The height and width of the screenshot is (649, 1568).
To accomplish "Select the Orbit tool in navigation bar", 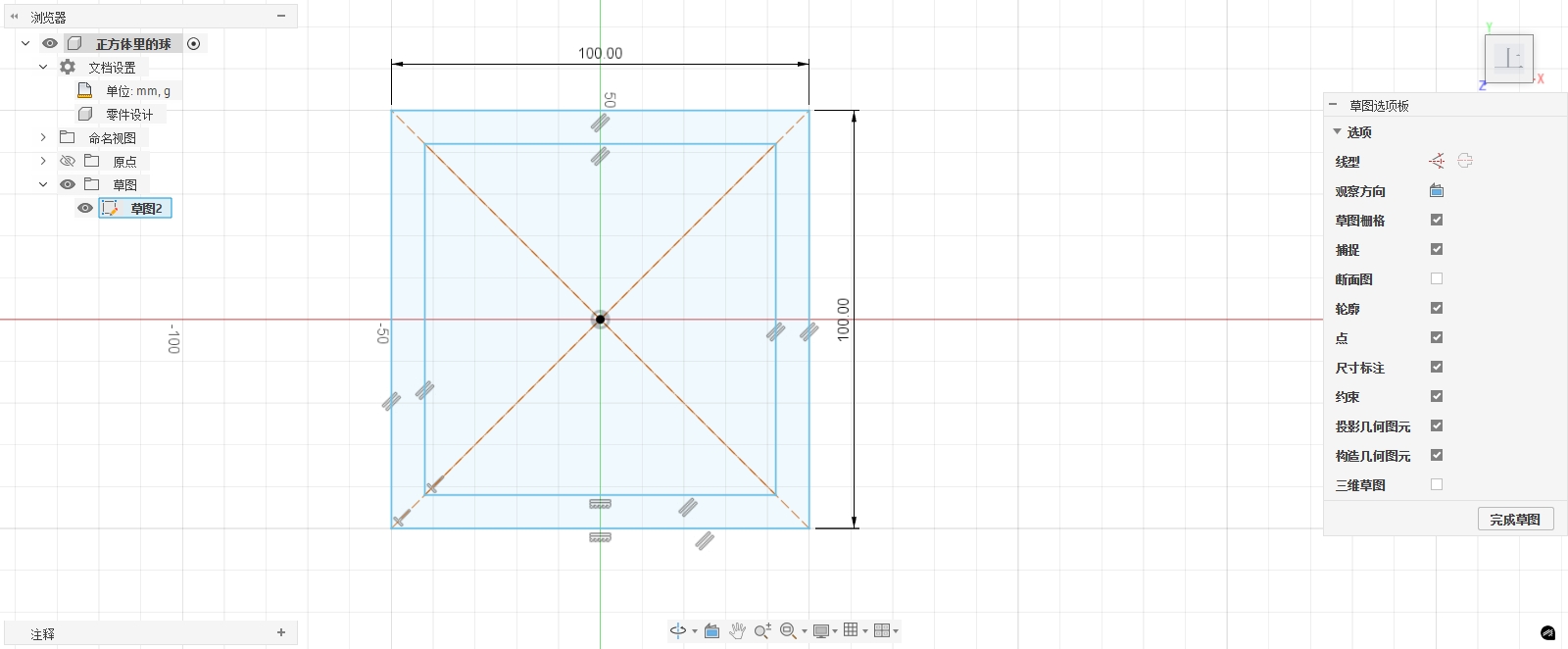I will (677, 630).
